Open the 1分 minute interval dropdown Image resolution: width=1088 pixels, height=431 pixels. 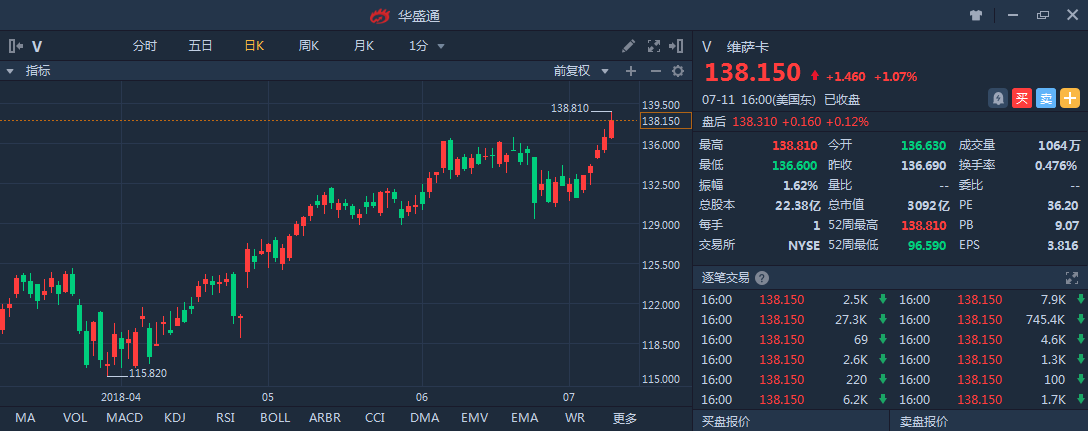tap(427, 46)
